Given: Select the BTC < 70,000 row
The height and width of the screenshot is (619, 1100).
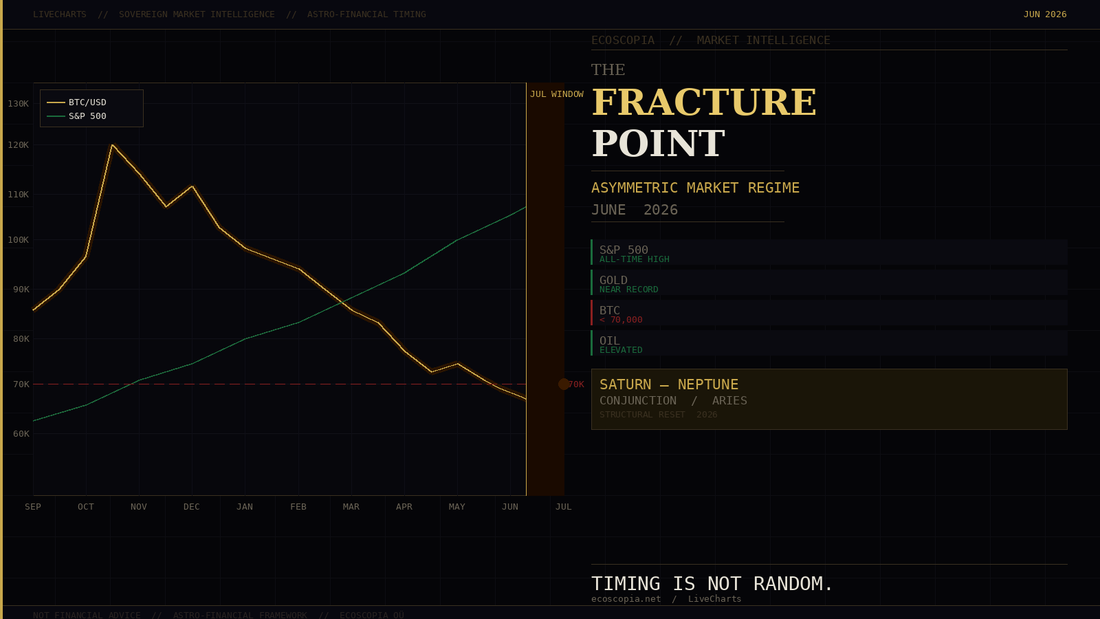Looking at the screenshot, I should (829, 313).
